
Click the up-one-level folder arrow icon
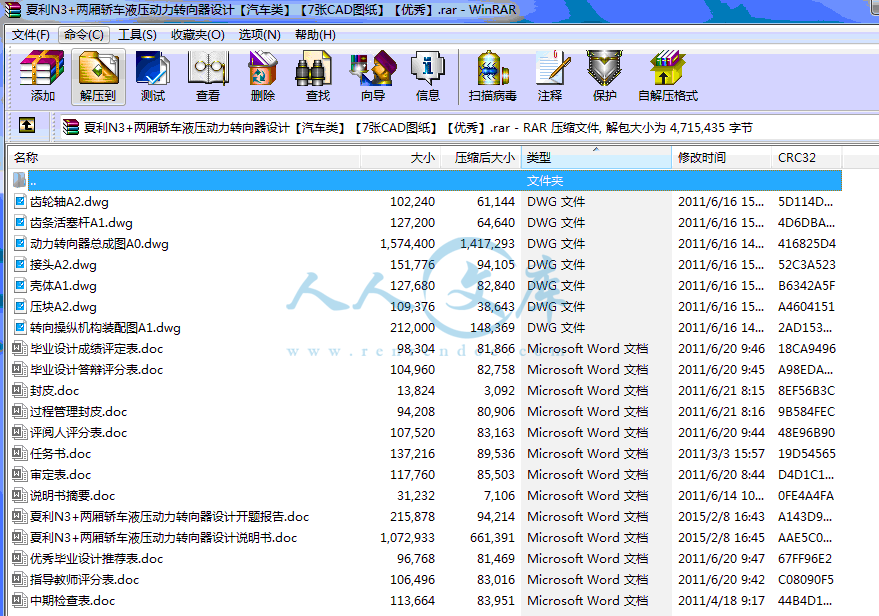pos(27,126)
